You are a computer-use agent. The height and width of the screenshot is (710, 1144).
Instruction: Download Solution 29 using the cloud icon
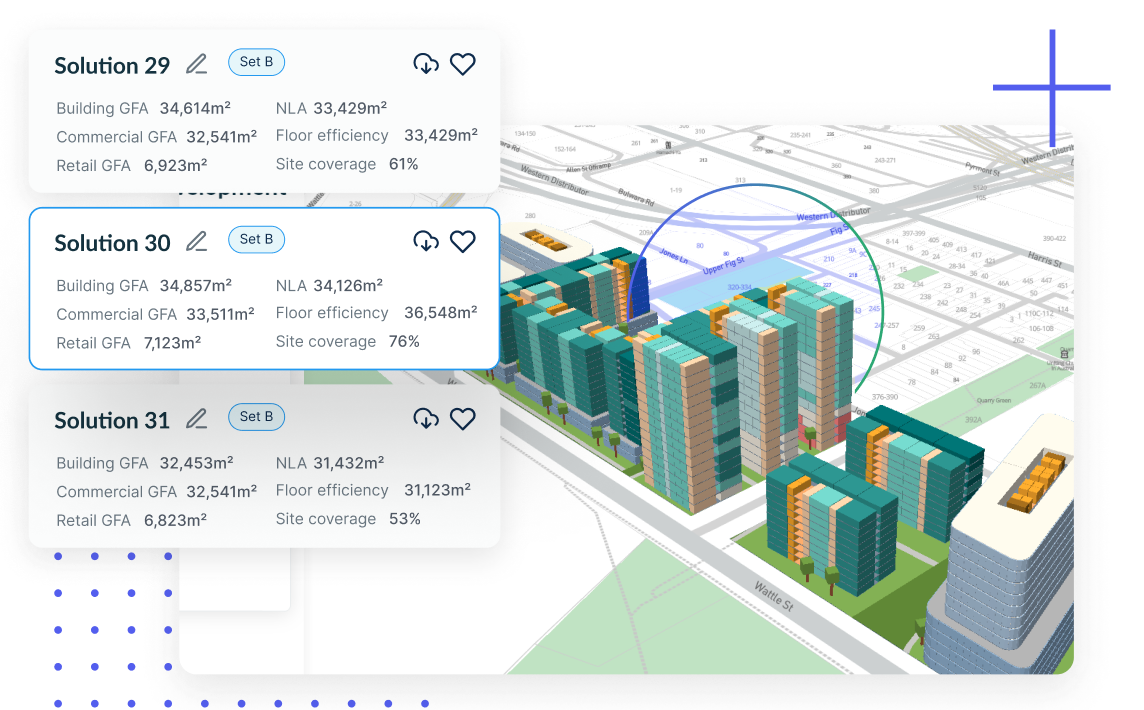pyautogui.click(x=426, y=64)
